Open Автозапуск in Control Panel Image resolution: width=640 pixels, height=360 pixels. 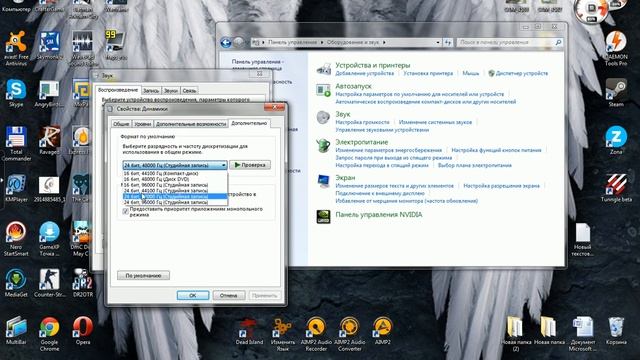point(353,87)
